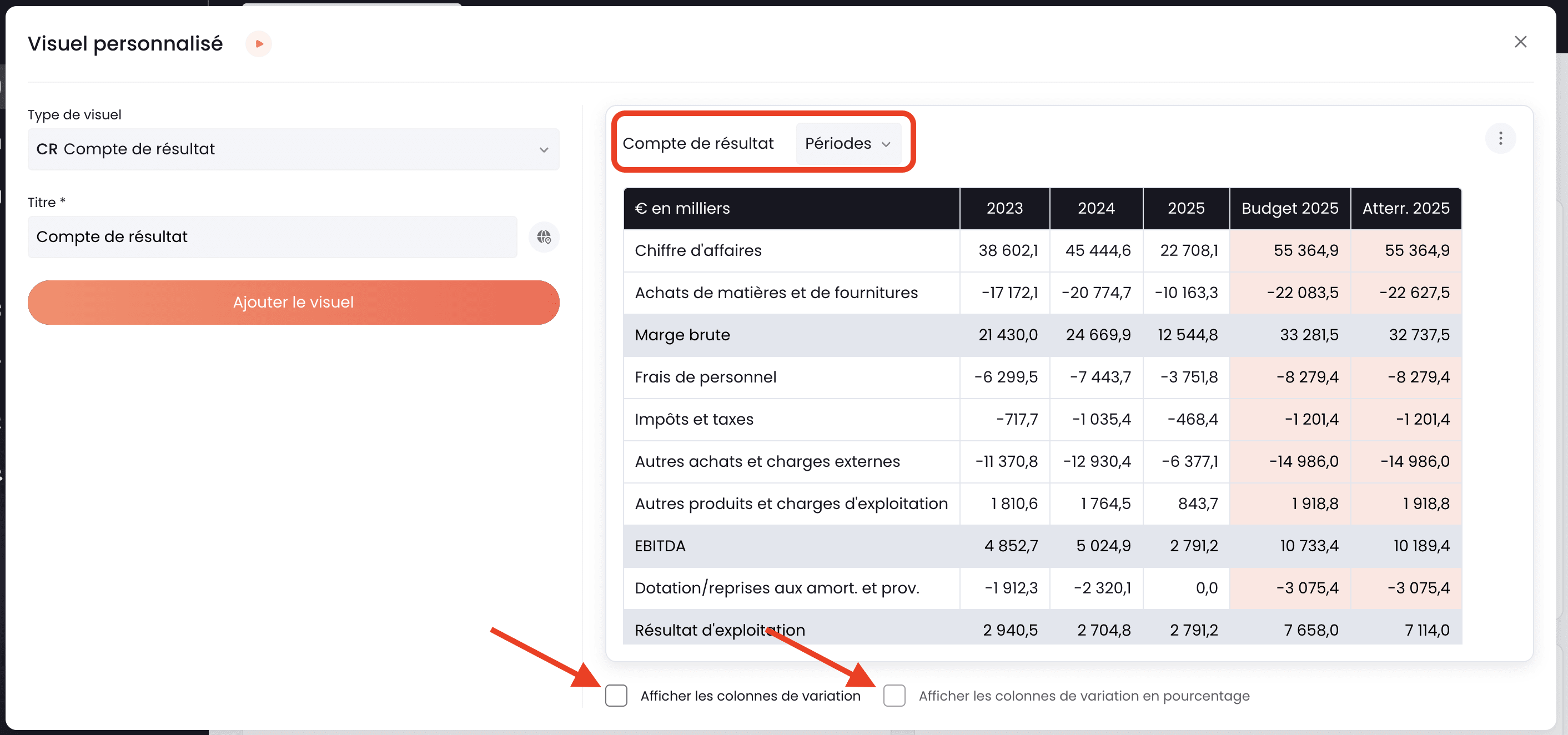
Task: Open the Type de visuel dropdown
Action: pos(293,149)
